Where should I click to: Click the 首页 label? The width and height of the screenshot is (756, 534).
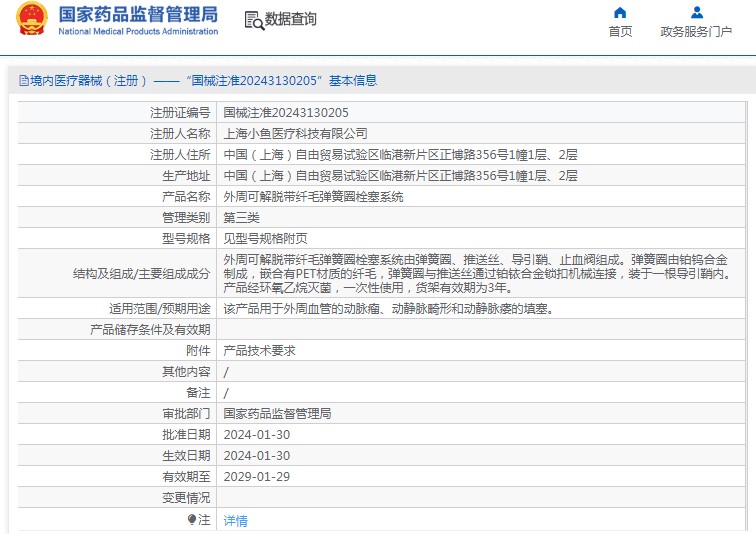coord(620,31)
